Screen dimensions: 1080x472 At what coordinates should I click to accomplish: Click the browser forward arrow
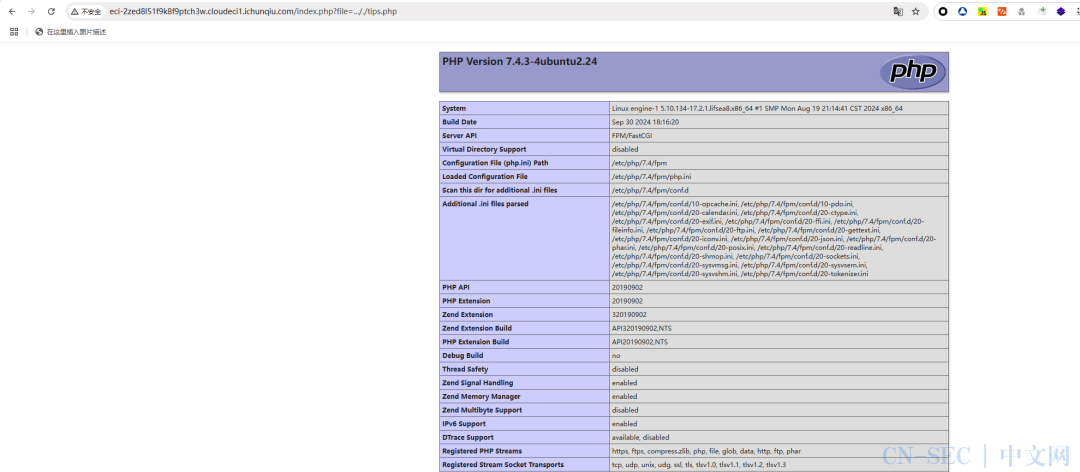click(x=31, y=12)
